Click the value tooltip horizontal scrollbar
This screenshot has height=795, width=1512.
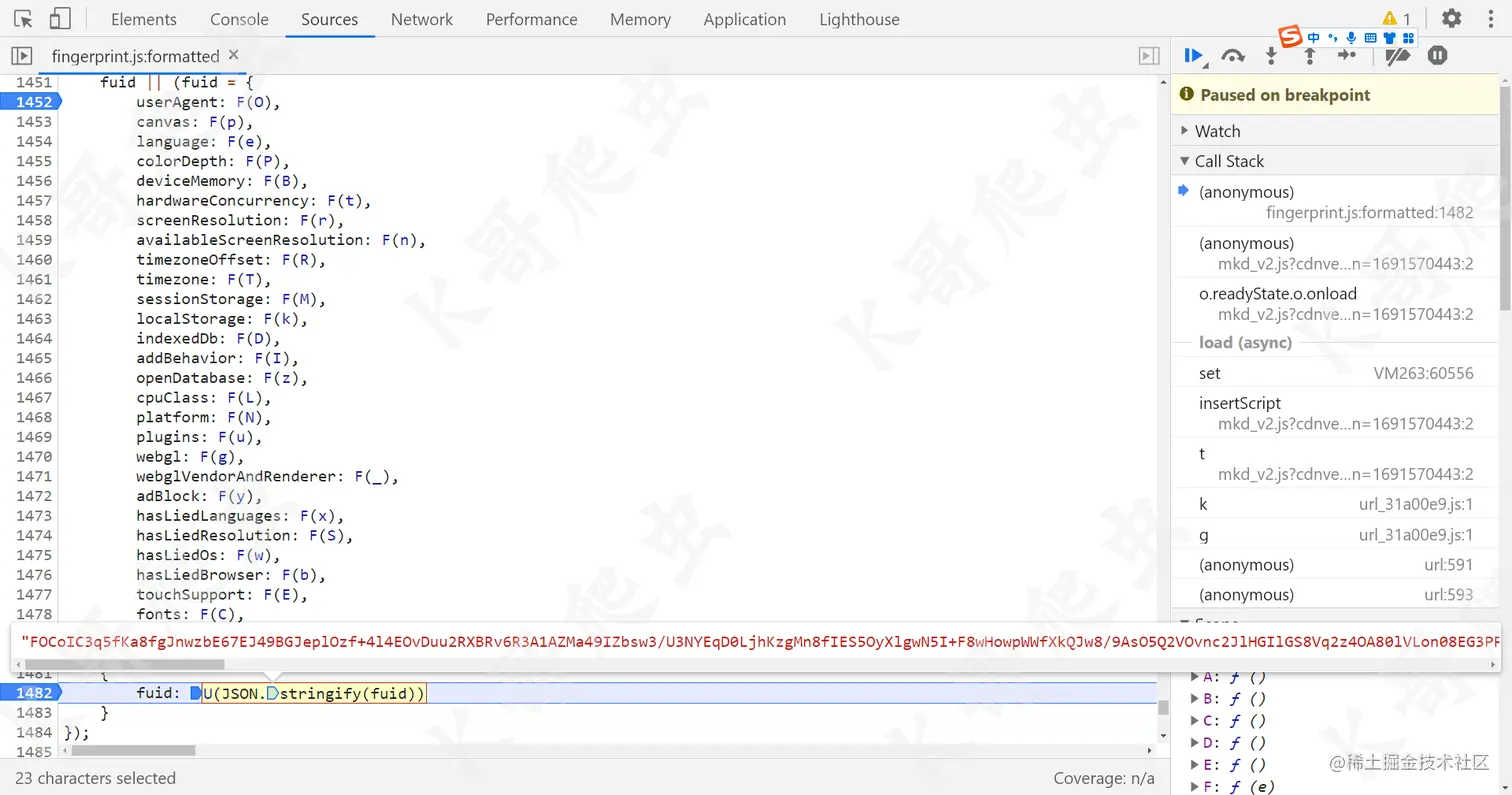coord(124,664)
